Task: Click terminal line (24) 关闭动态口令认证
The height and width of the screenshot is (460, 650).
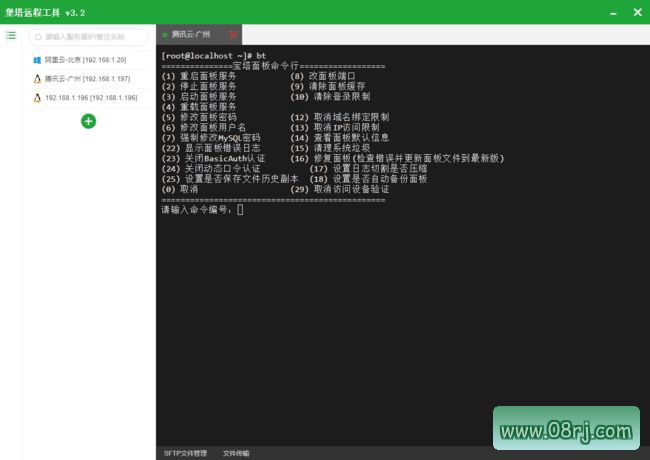Action: (211, 169)
